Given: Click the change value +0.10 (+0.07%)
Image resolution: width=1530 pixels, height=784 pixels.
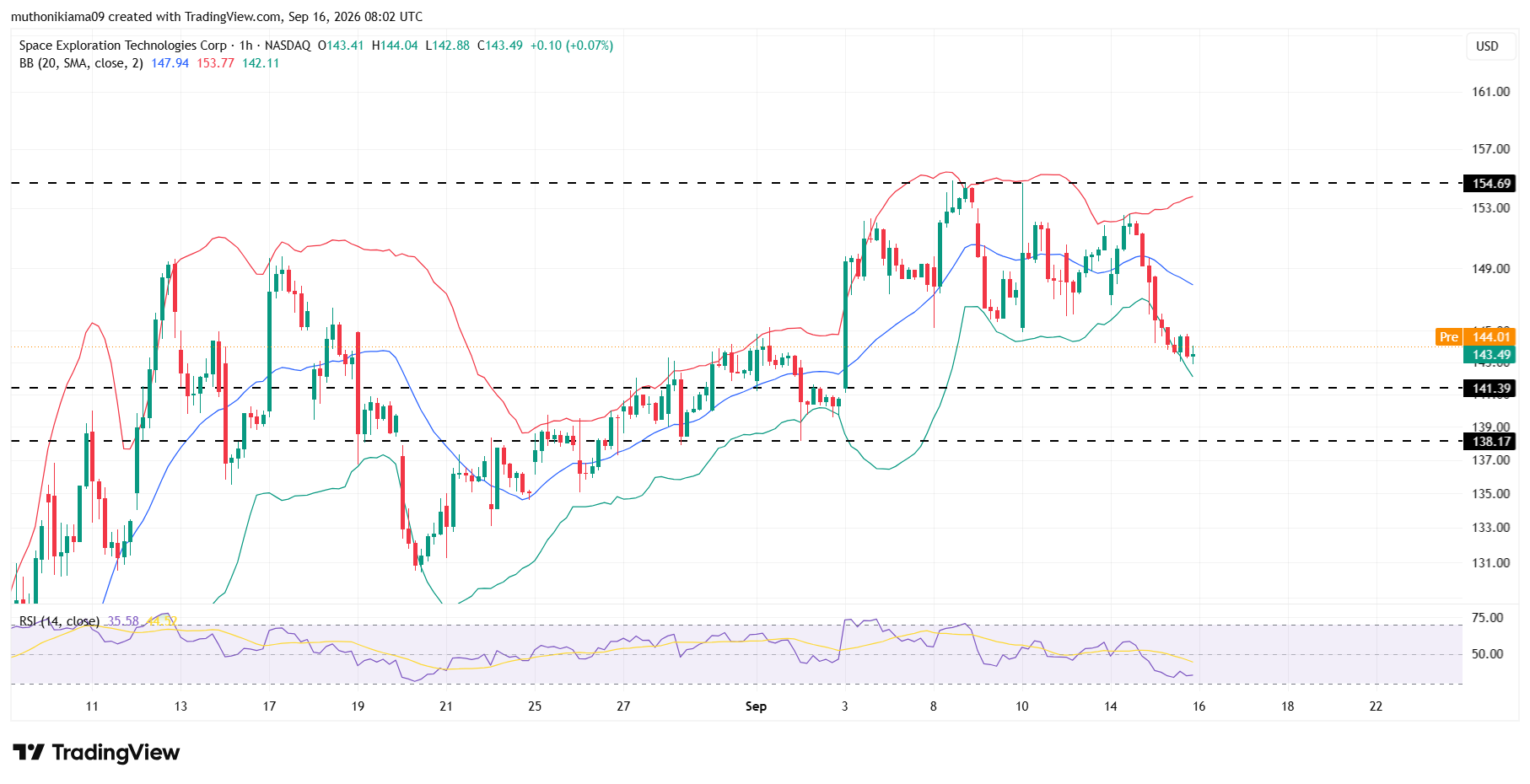Looking at the screenshot, I should coord(572,46).
